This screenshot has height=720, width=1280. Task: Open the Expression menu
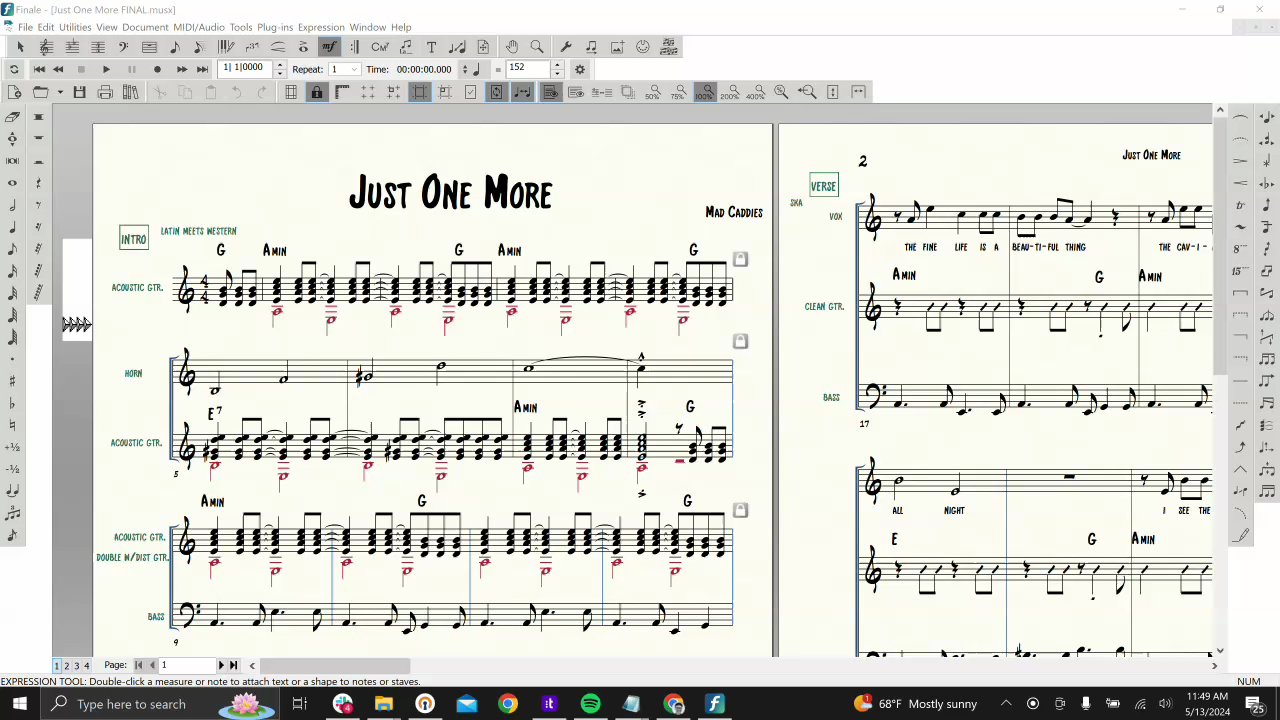321,27
